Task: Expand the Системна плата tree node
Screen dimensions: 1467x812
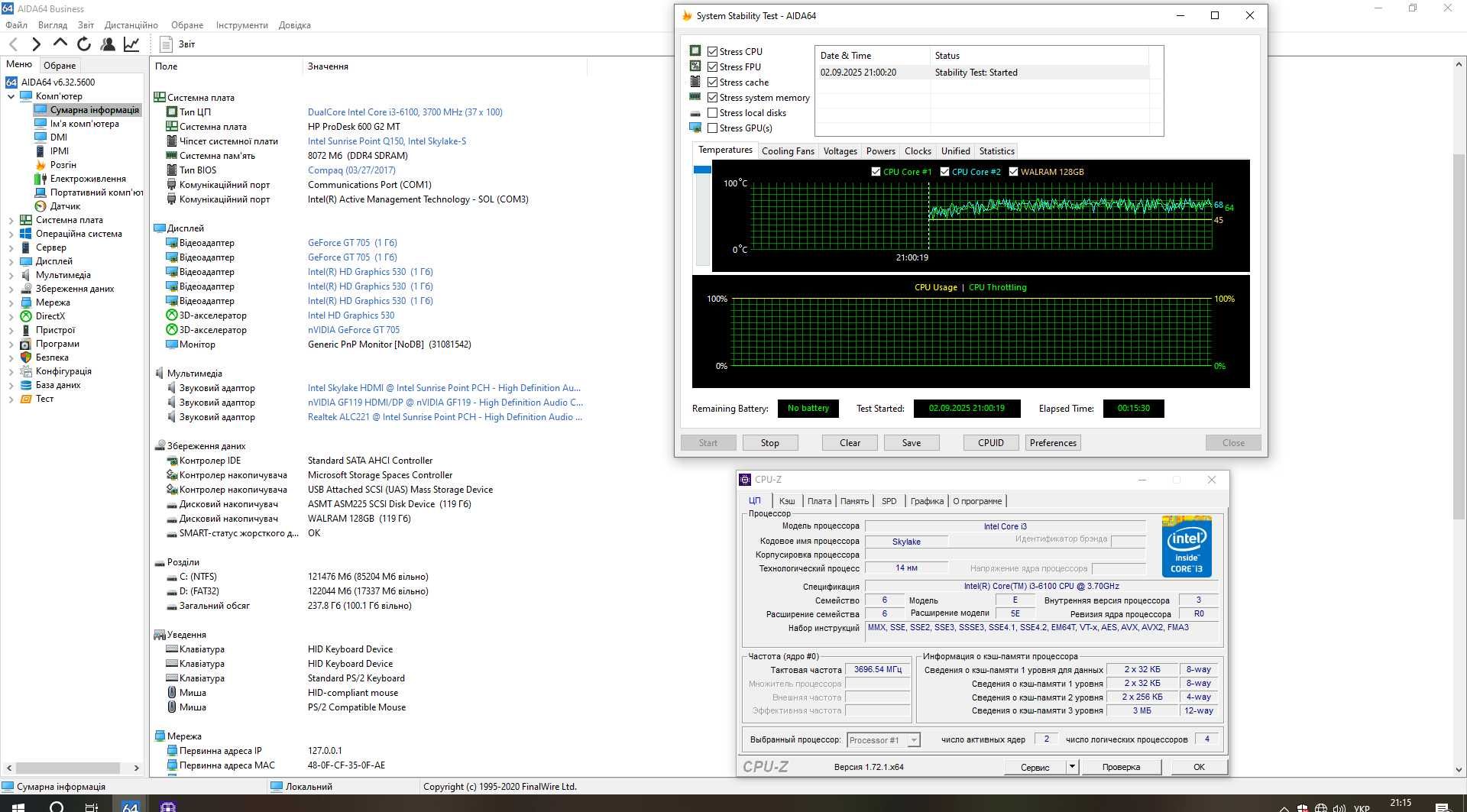Action: (11, 220)
